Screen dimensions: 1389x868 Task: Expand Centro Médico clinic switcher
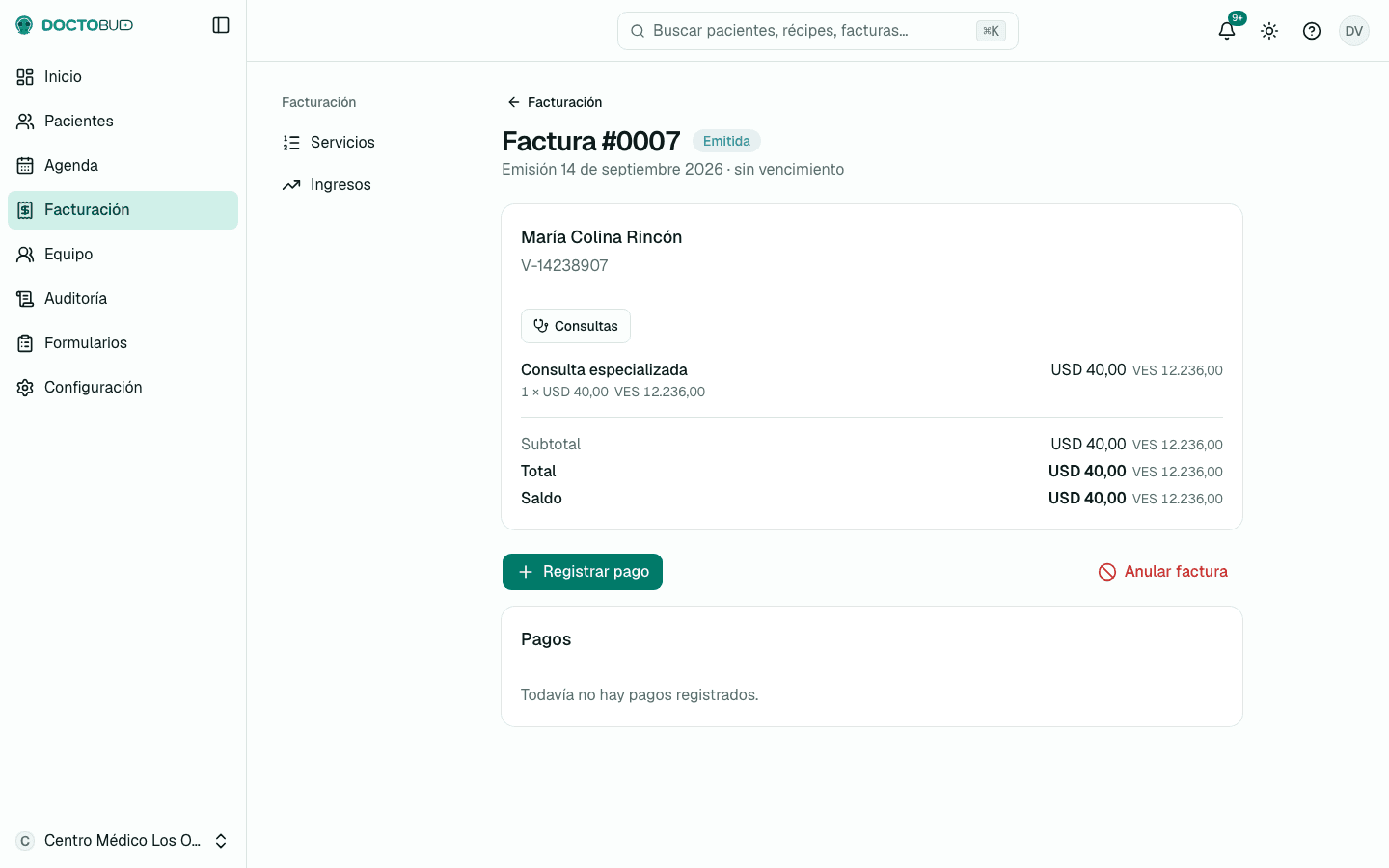[123, 841]
